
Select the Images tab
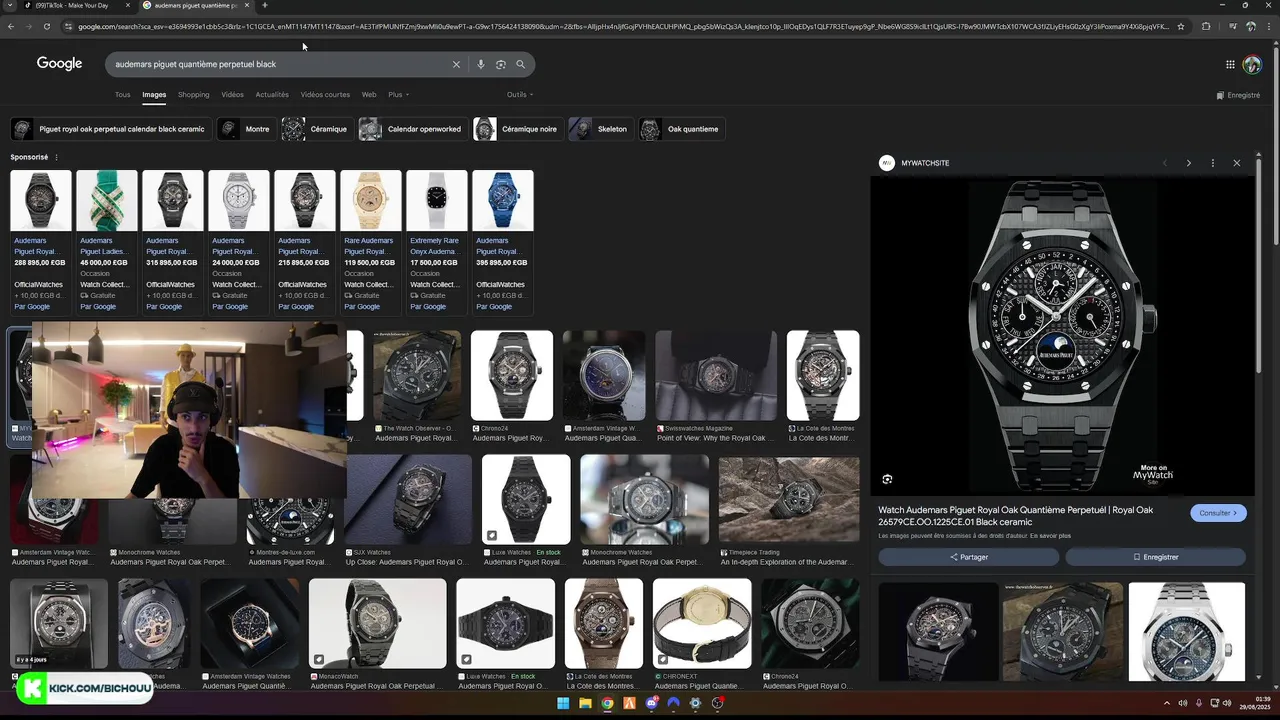coord(154,94)
